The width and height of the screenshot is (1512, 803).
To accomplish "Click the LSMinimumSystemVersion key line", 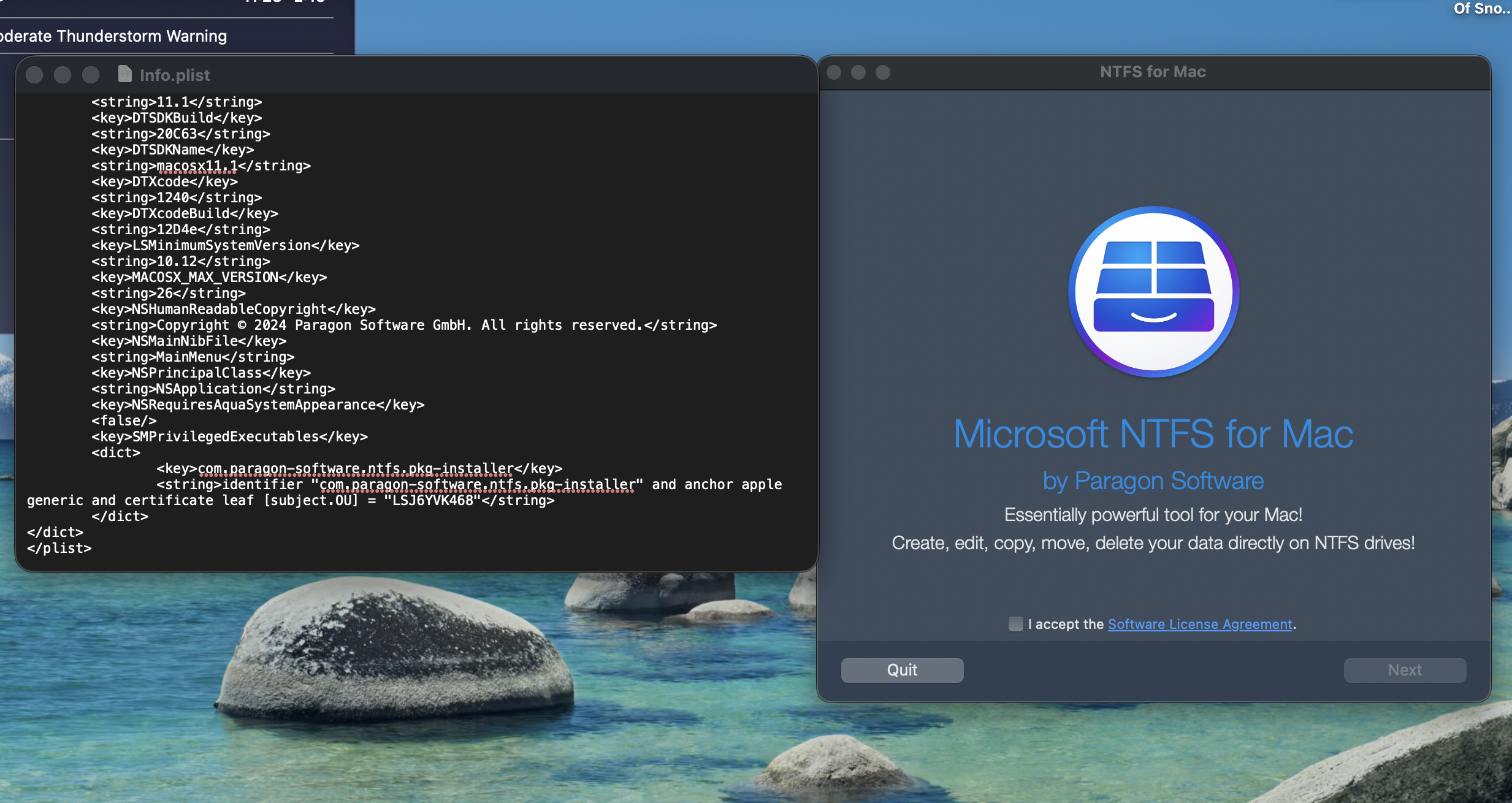I will click(226, 245).
